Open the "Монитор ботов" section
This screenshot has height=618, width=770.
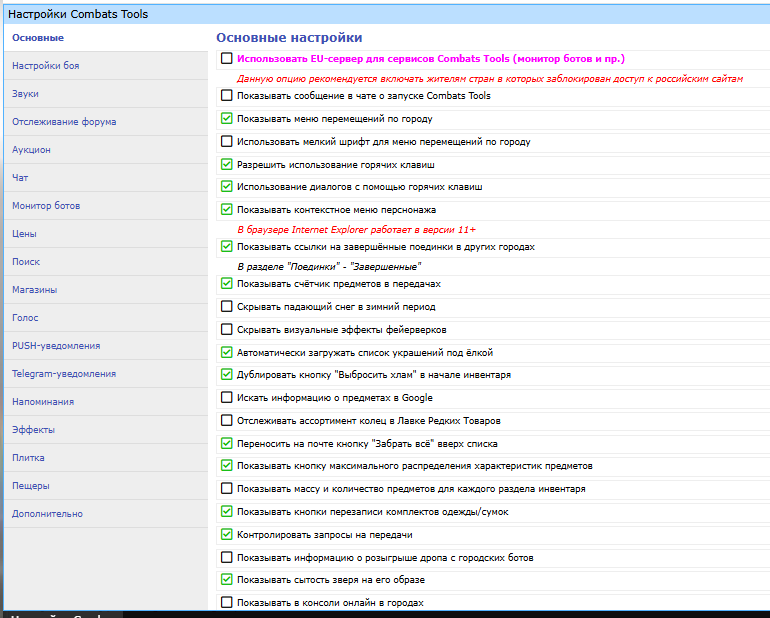[x=46, y=206]
